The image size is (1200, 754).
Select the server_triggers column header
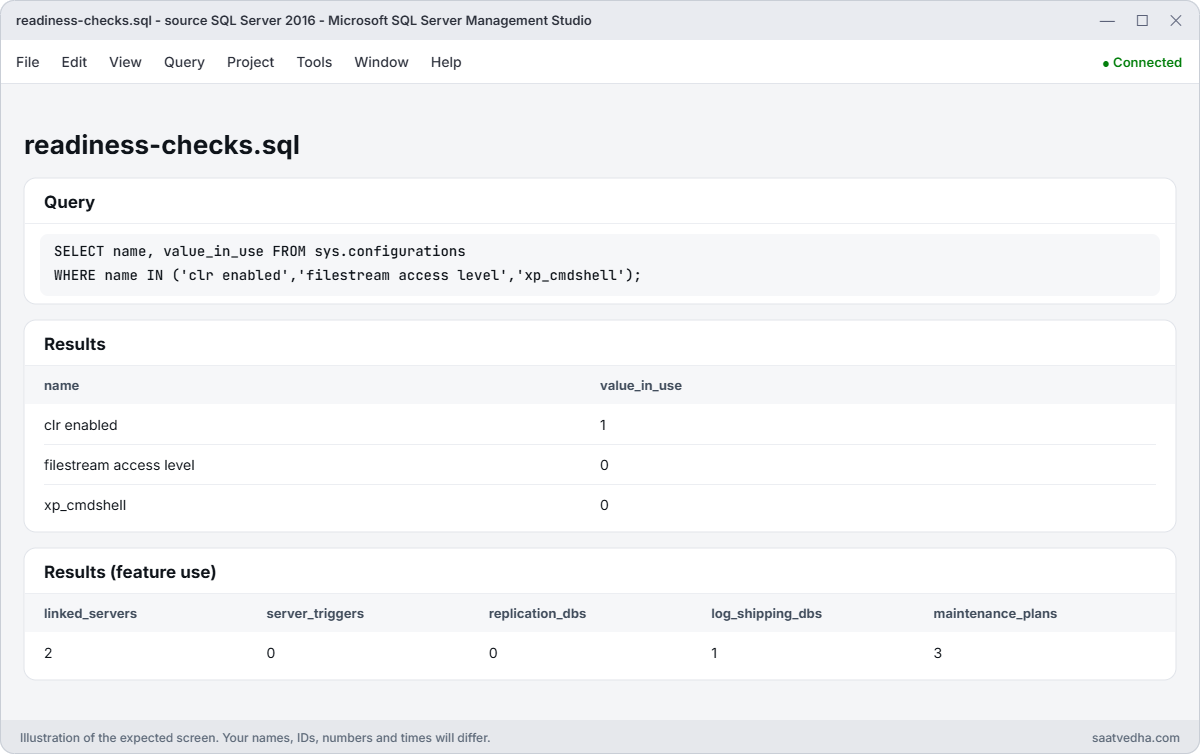click(315, 613)
